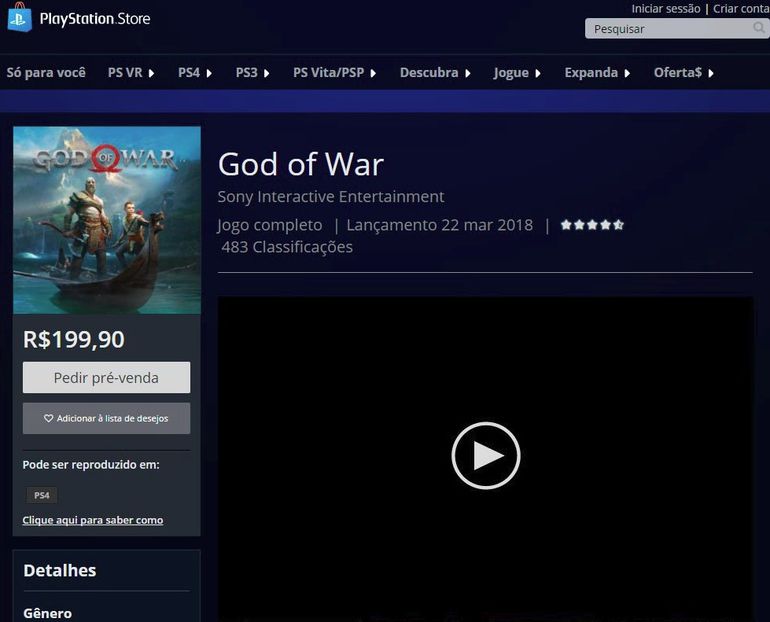The width and height of the screenshot is (770, 622).
Task: Click Adicionar à lista de desejos button
Action: (x=107, y=418)
